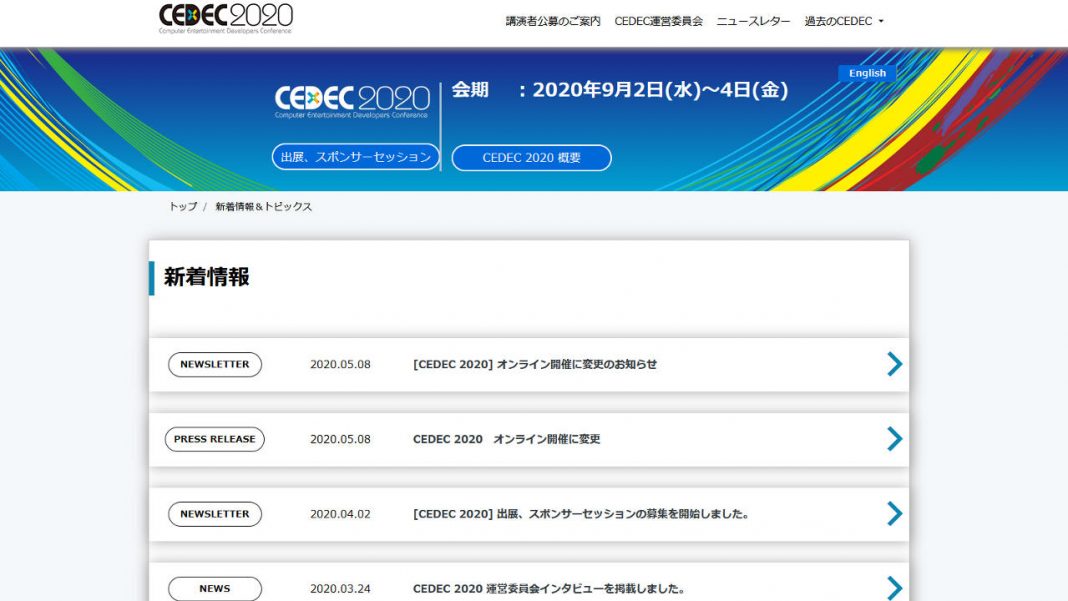Screen dimensions: 1068x601
Task: Switch the site language using the English button
Action: point(866,73)
